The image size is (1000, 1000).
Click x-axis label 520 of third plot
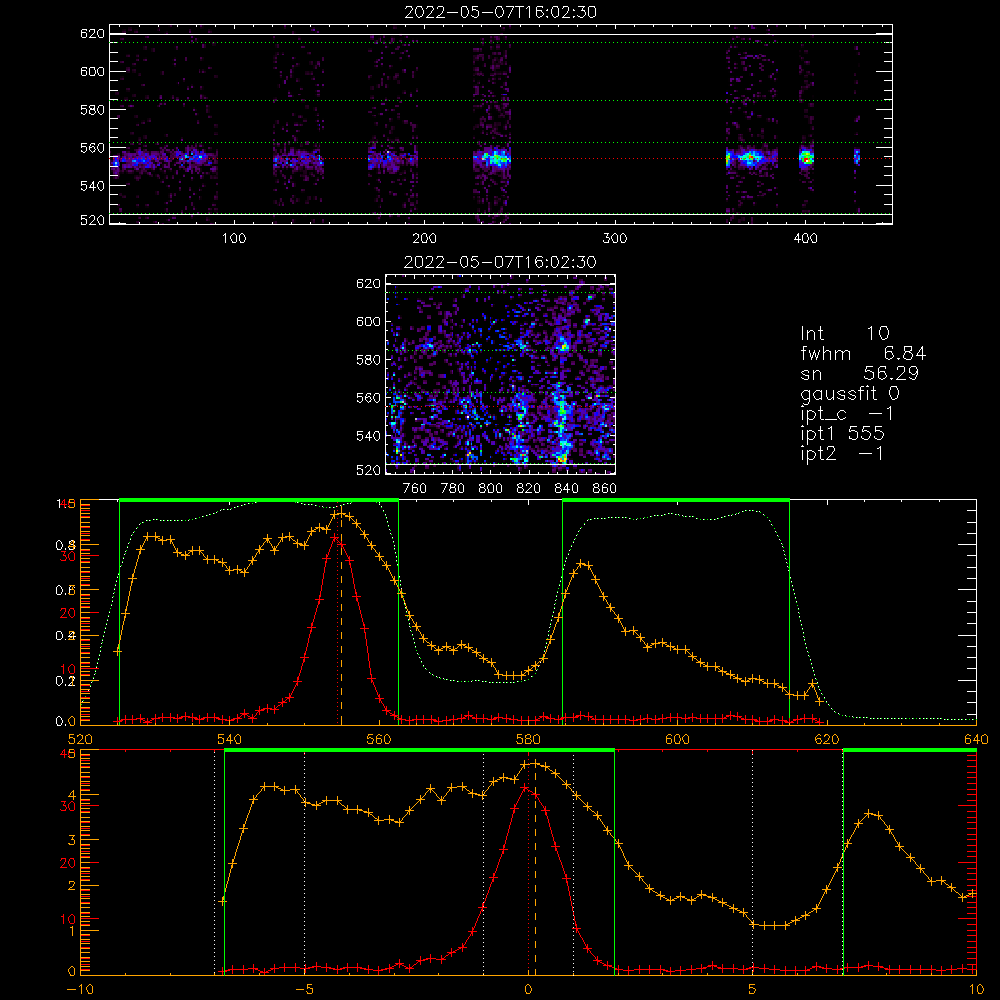(80, 739)
